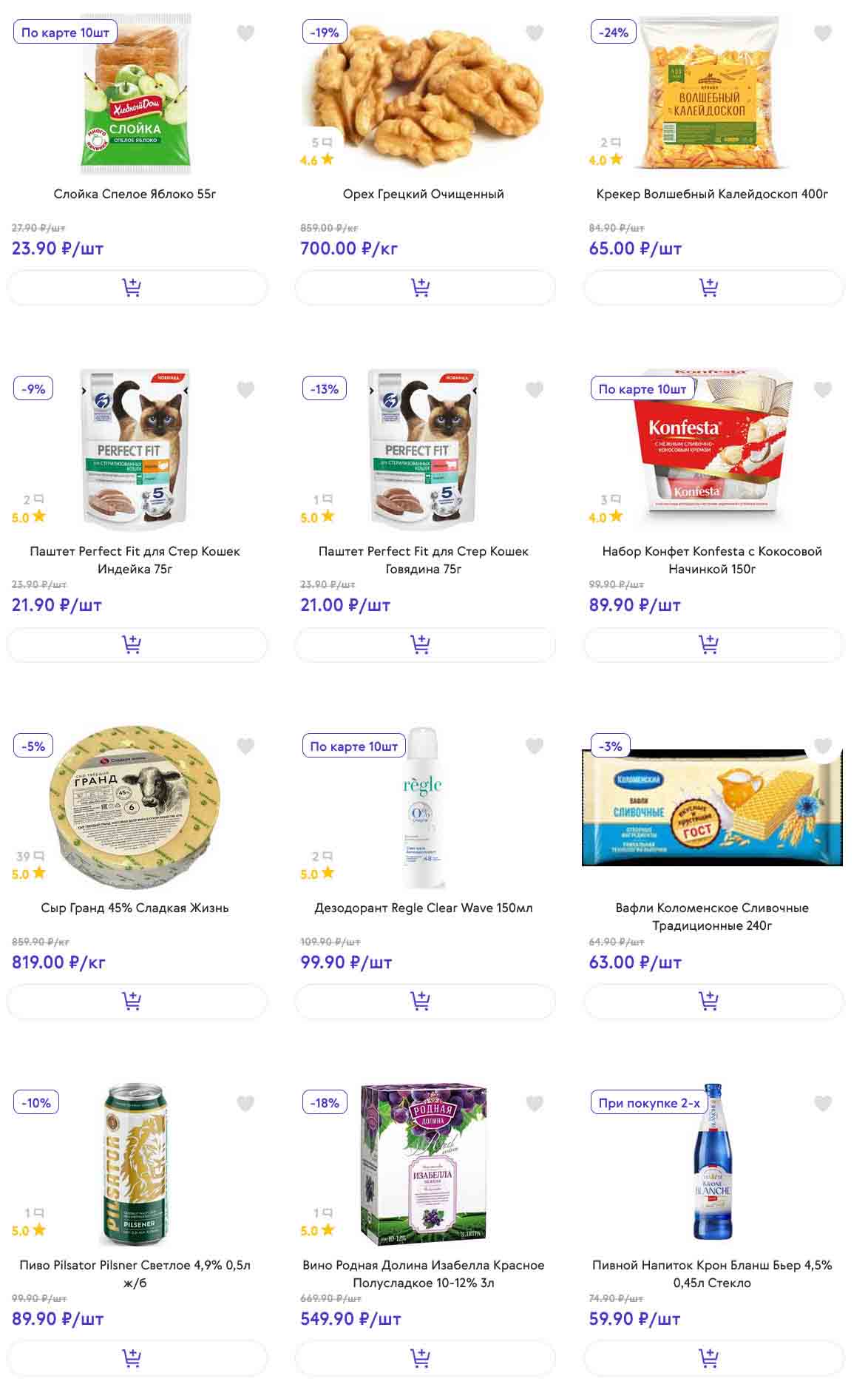868x1390 pixels.
Task: Add Пиво Pilsator Pilsner to cart
Action: coord(137,1357)
